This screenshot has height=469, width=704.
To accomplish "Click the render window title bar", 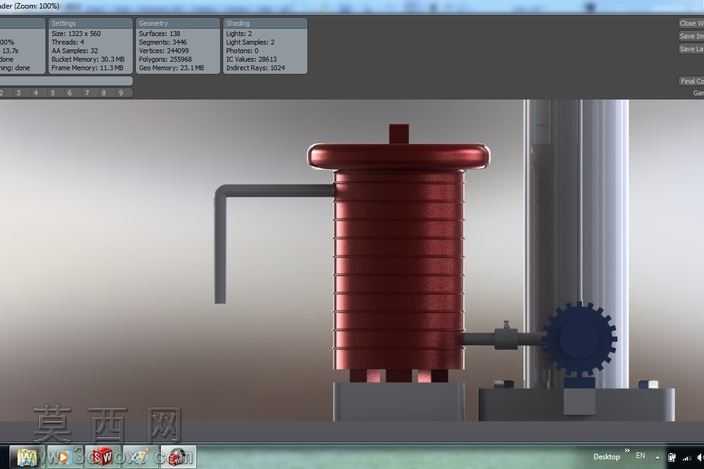I will 352,6.
